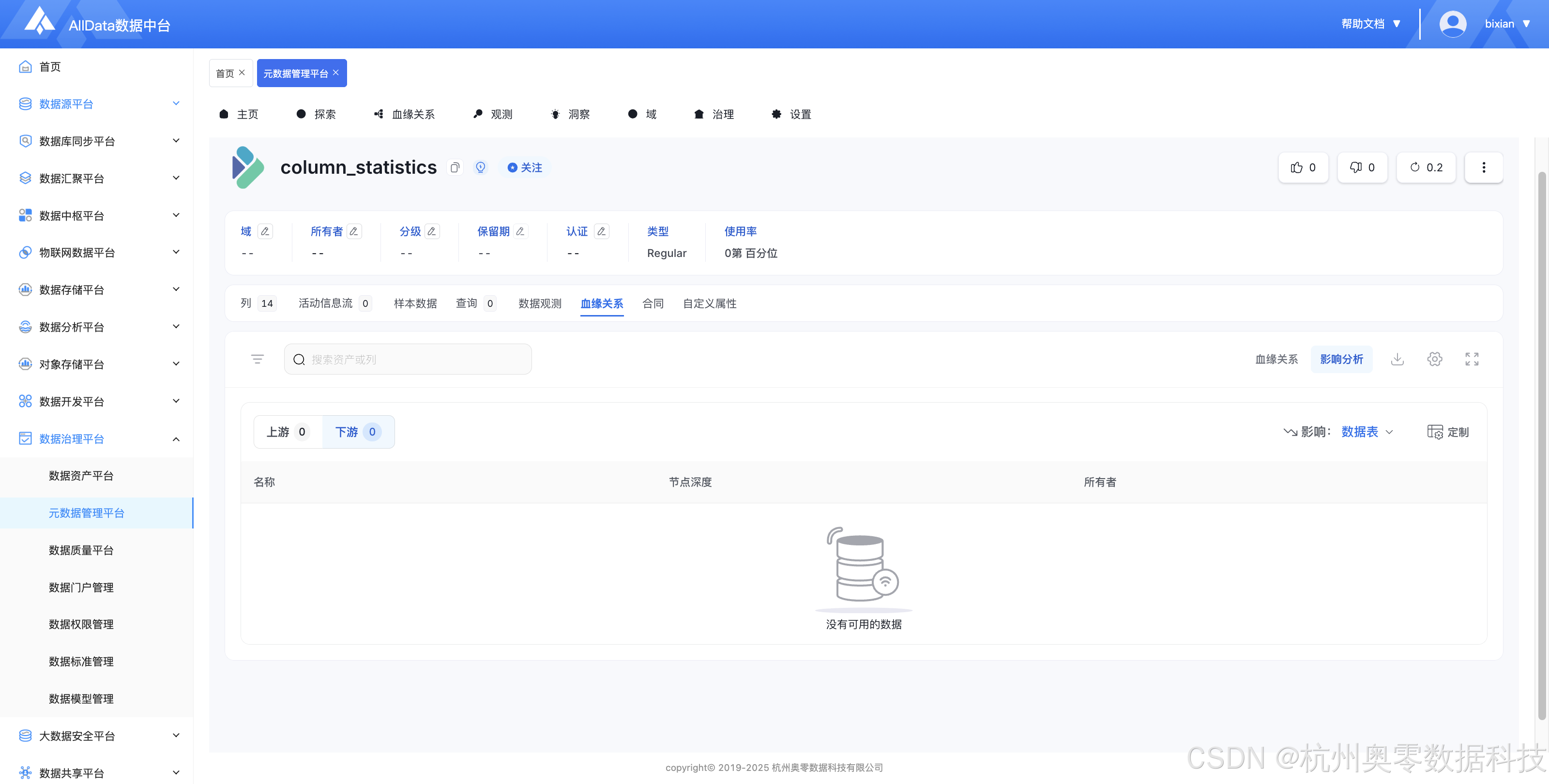Image resolution: width=1549 pixels, height=784 pixels.
Task: Copy the column_statistics table name icon
Action: [455, 168]
